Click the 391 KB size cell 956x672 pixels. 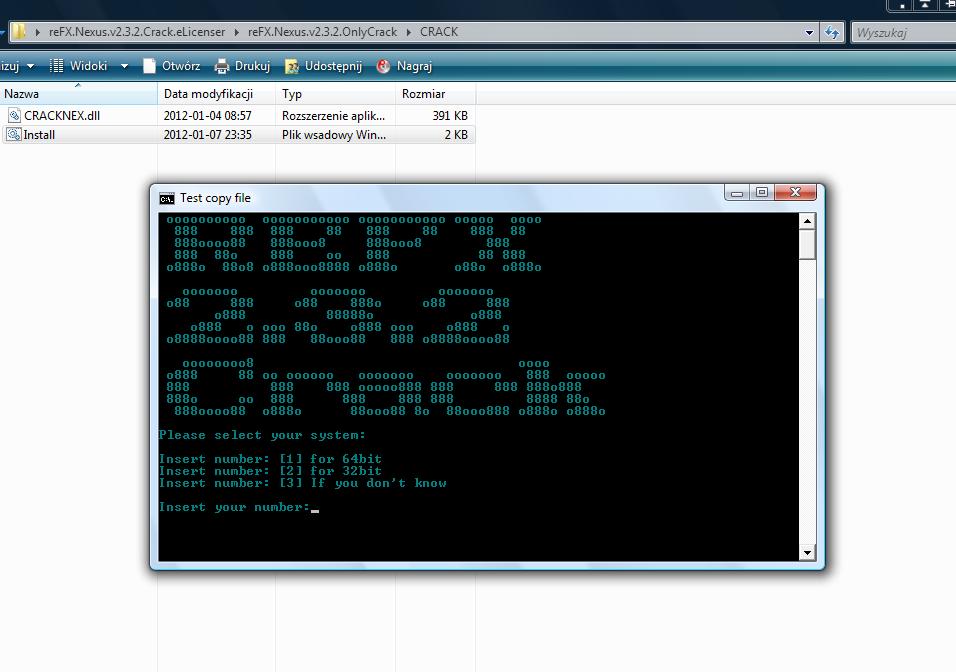450,115
